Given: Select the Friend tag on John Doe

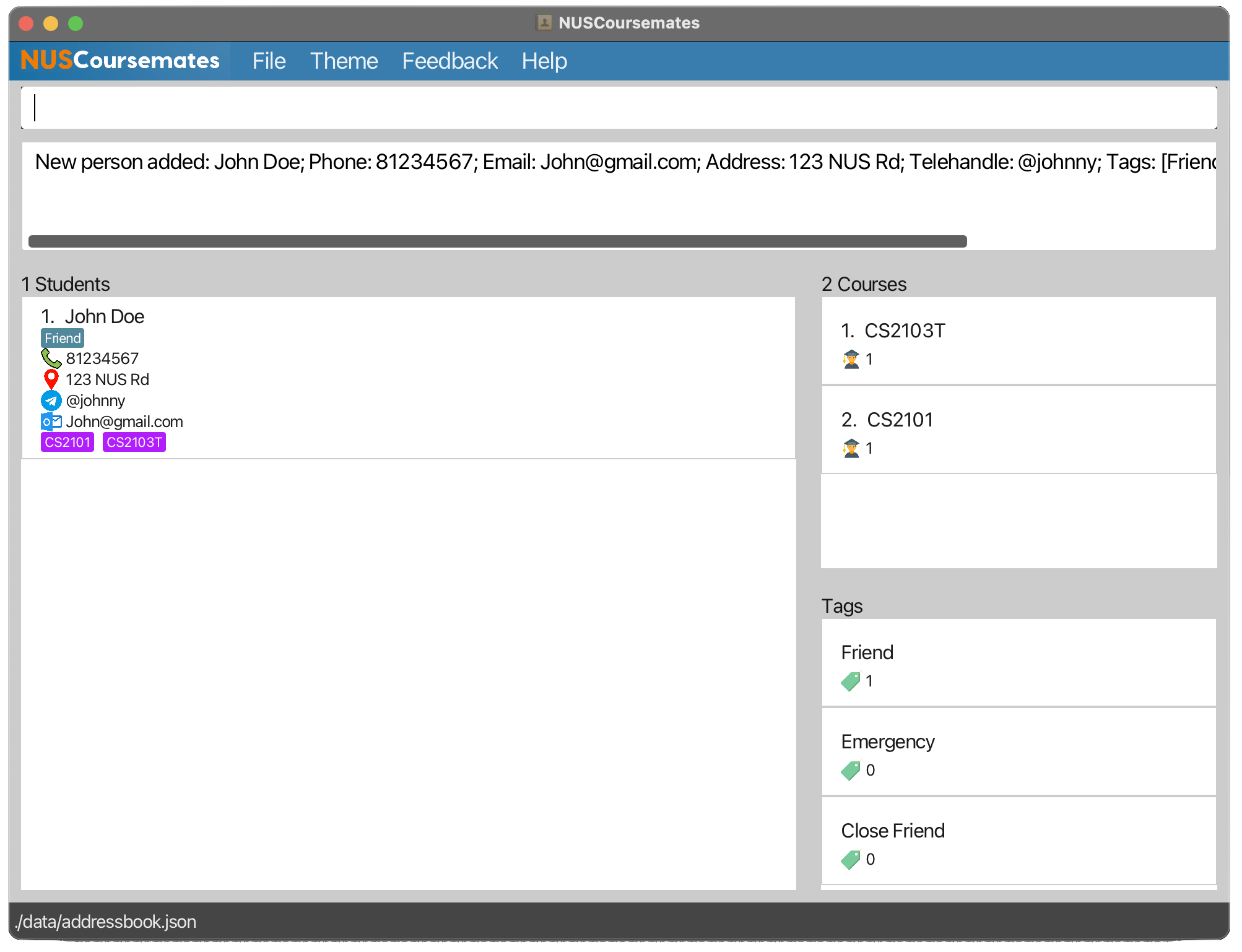Looking at the screenshot, I should coord(63,338).
